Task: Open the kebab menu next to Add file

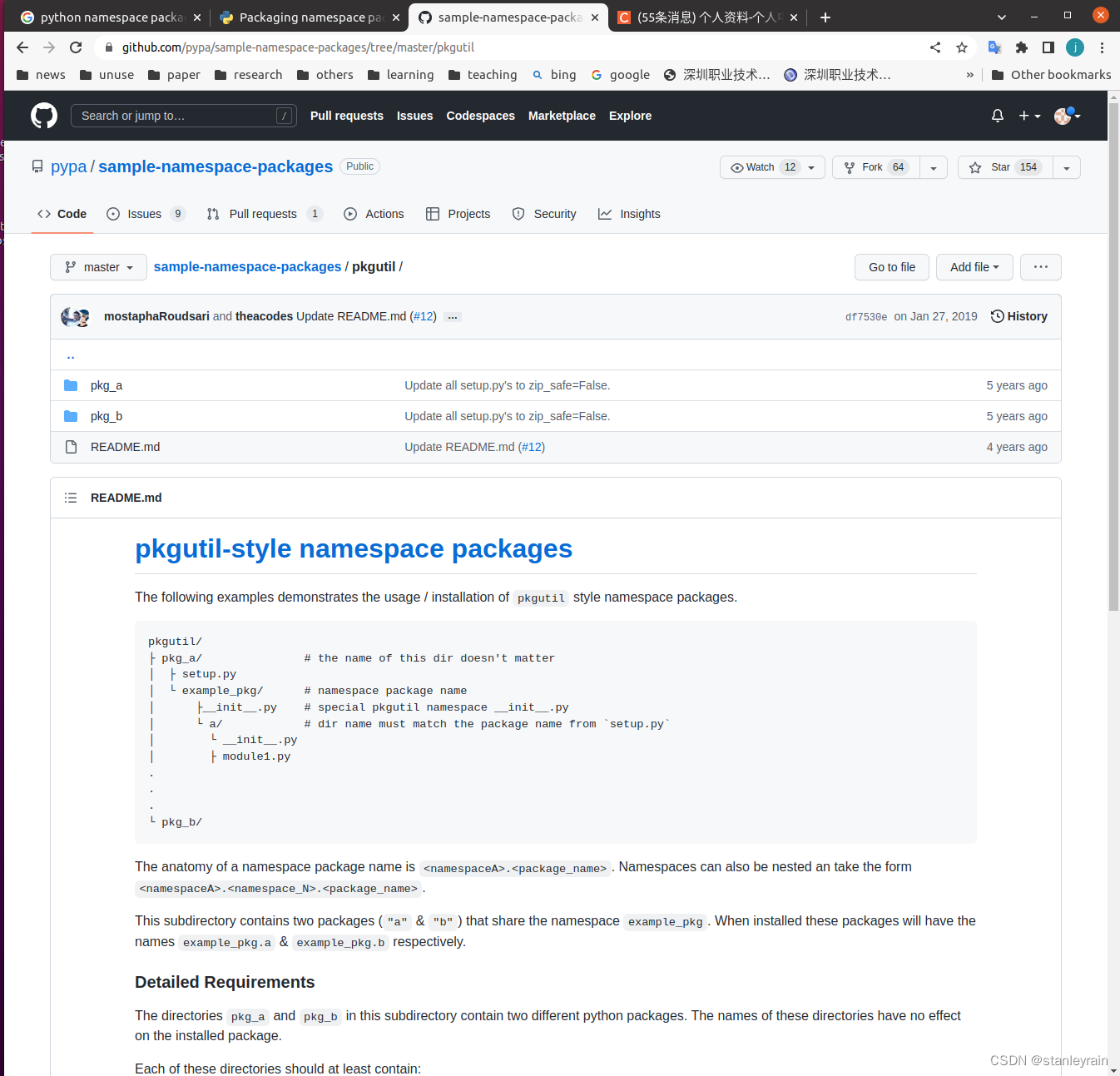Action: 1040,267
